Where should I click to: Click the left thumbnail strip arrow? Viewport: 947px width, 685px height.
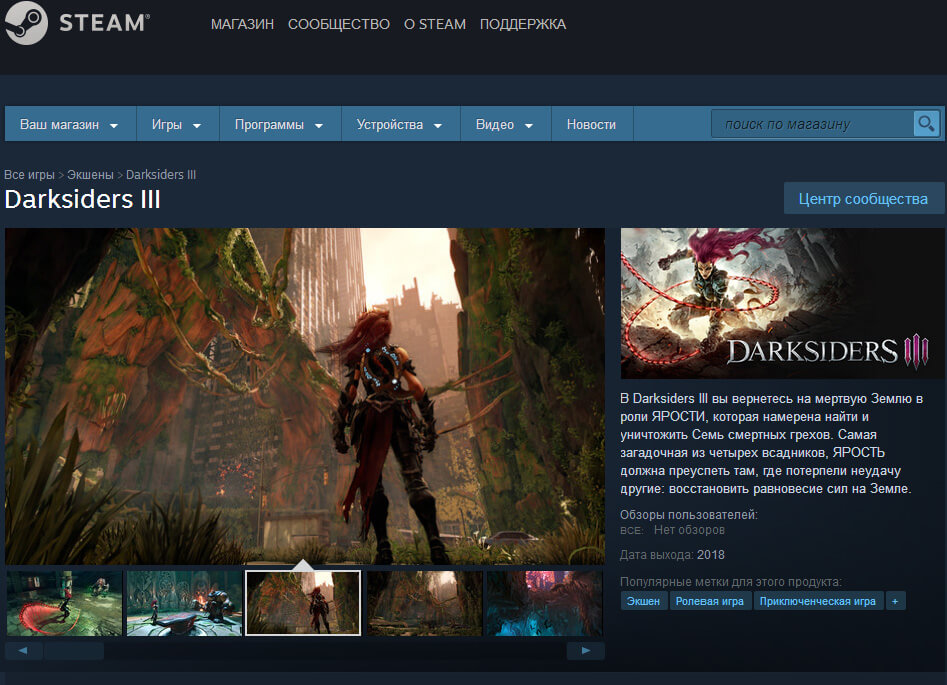click(x=24, y=651)
